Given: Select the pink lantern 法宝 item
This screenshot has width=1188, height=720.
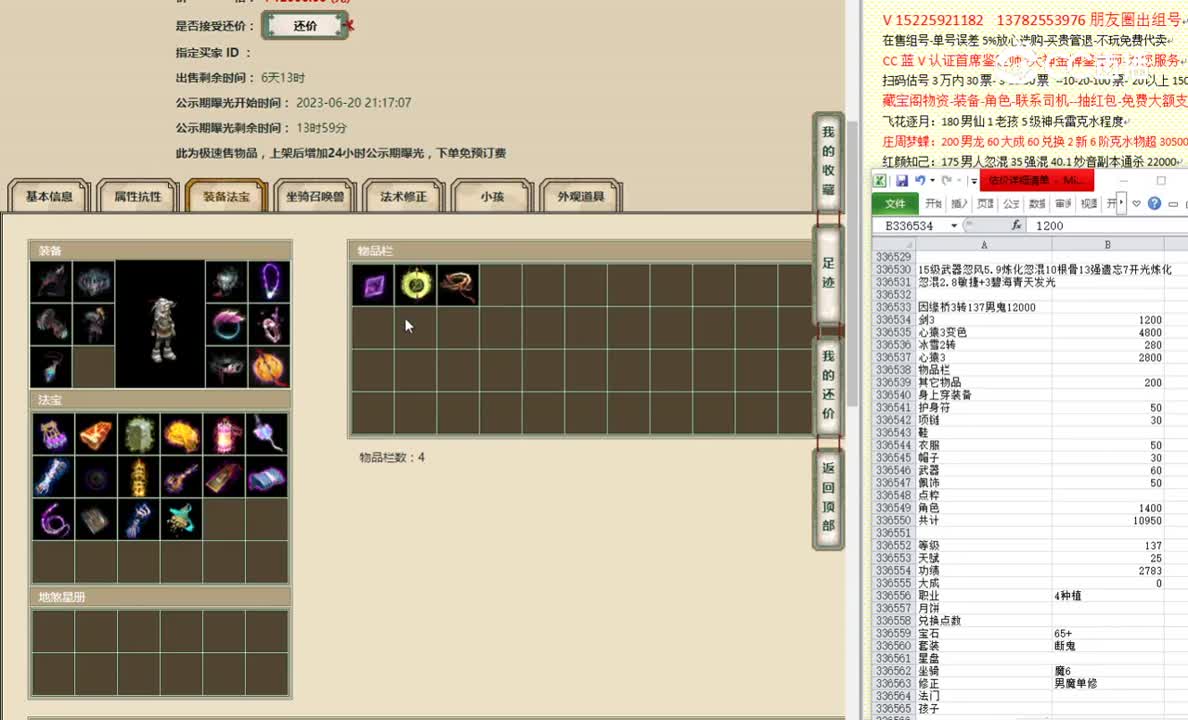Looking at the screenshot, I should pyautogui.click(x=224, y=434).
